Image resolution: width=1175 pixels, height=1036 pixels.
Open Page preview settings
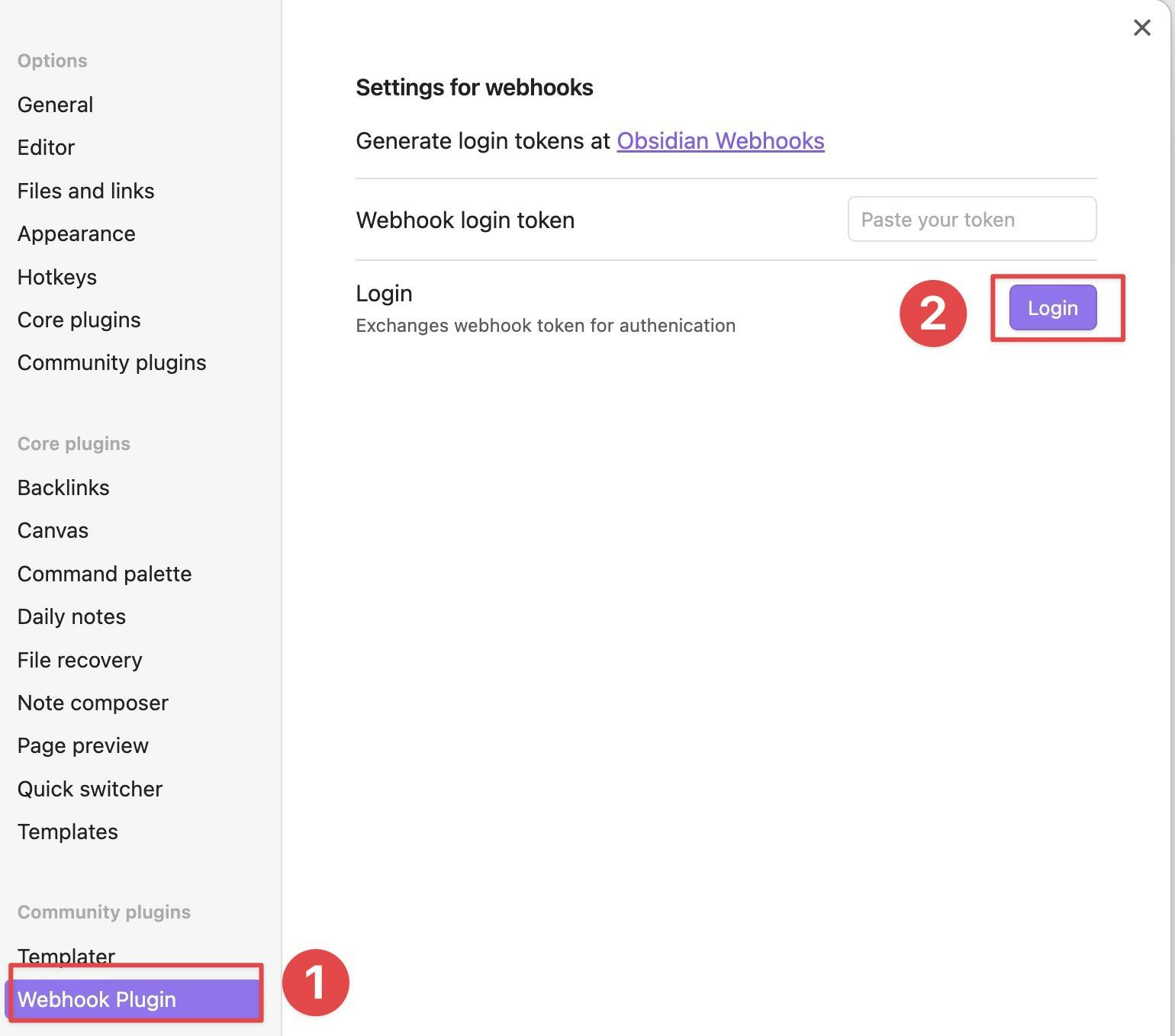82,745
